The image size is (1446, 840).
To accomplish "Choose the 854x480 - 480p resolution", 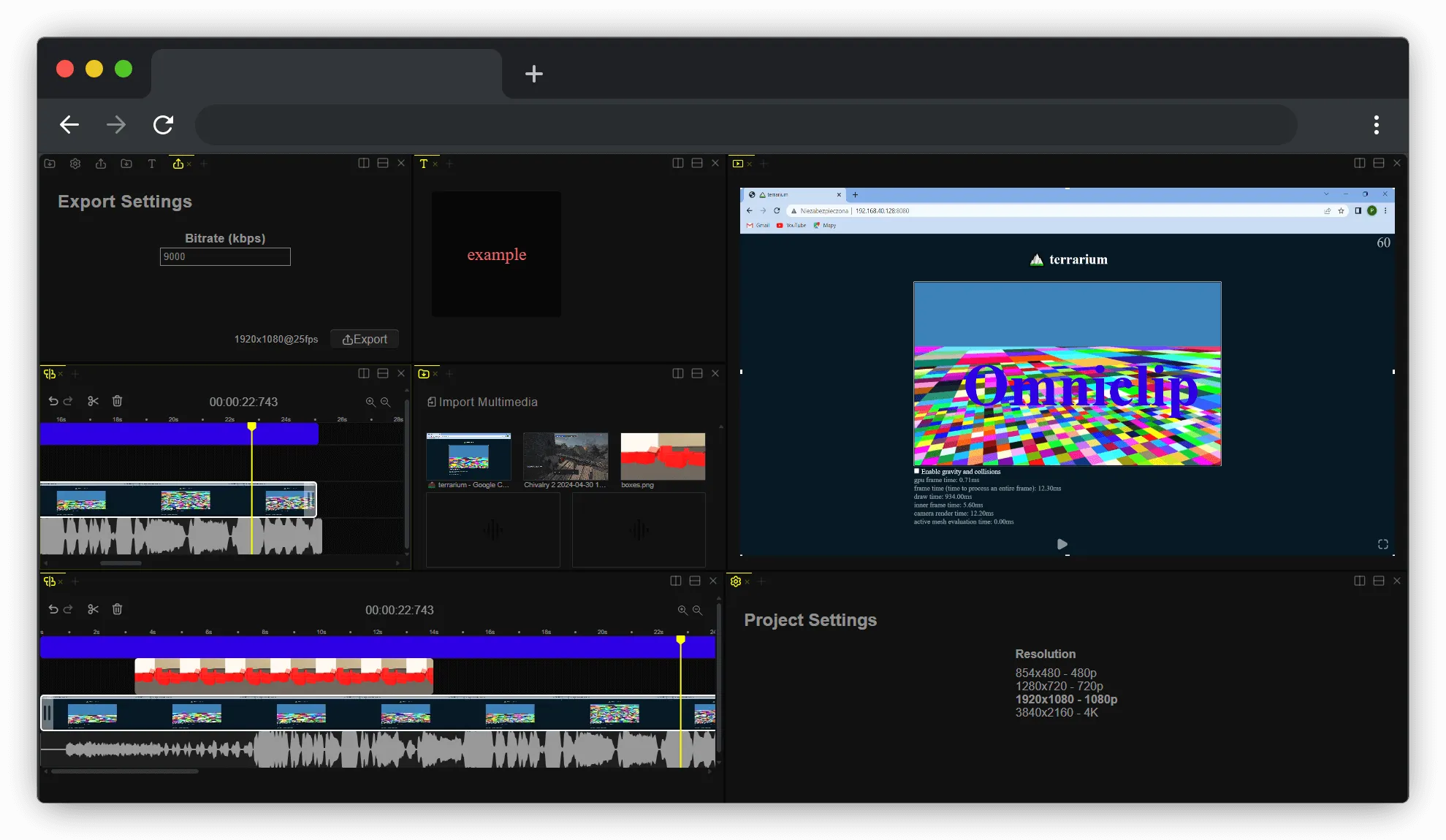I will [x=1056, y=673].
